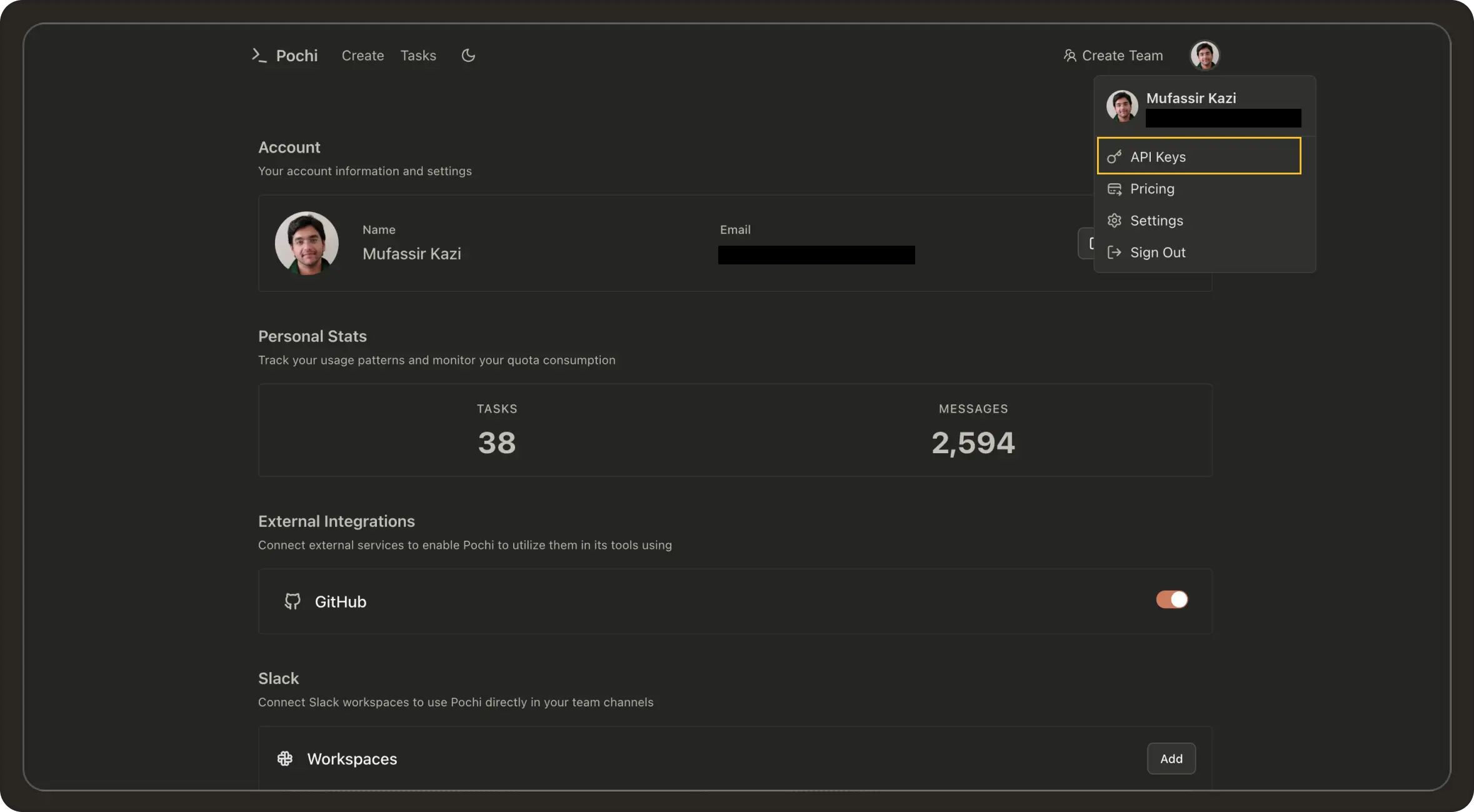Viewport: 1474px width, 812px height.
Task: Disable the GitHub integration toggle
Action: [x=1171, y=599]
